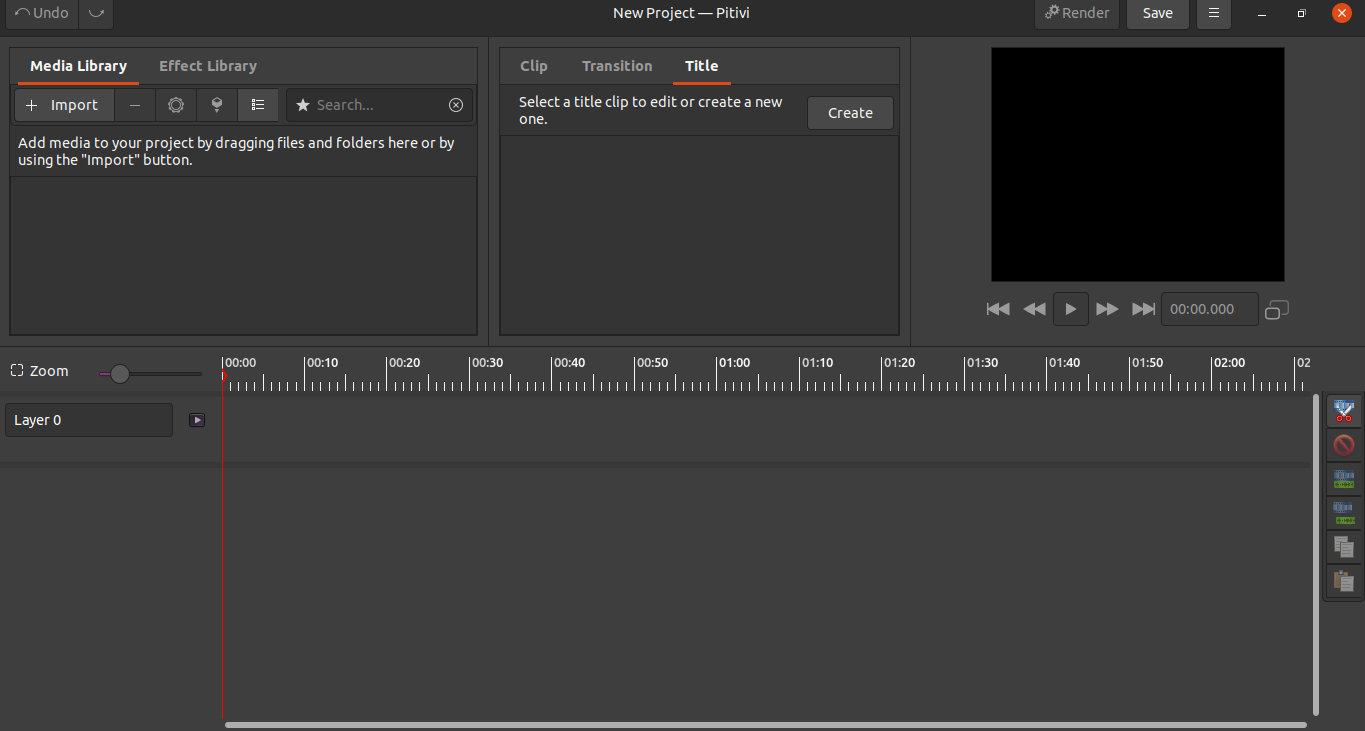The image size is (1365, 731).
Task: Minimize the Pitivi window
Action: tap(1262, 13)
